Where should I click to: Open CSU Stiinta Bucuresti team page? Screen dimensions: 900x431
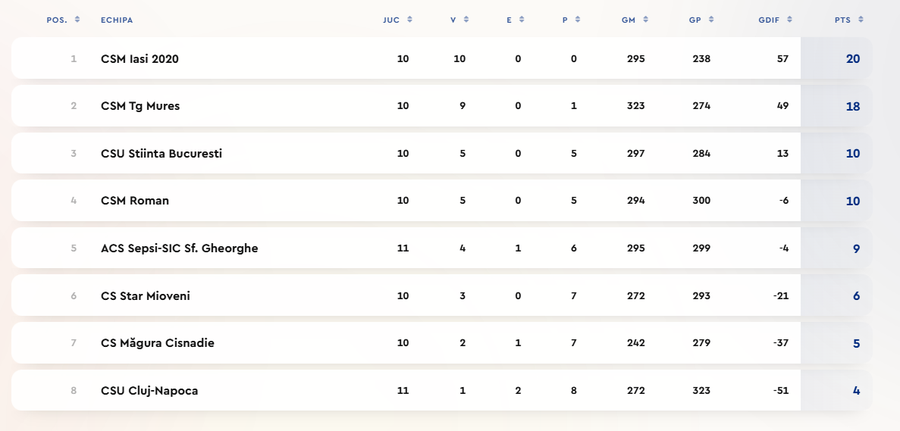coord(161,154)
